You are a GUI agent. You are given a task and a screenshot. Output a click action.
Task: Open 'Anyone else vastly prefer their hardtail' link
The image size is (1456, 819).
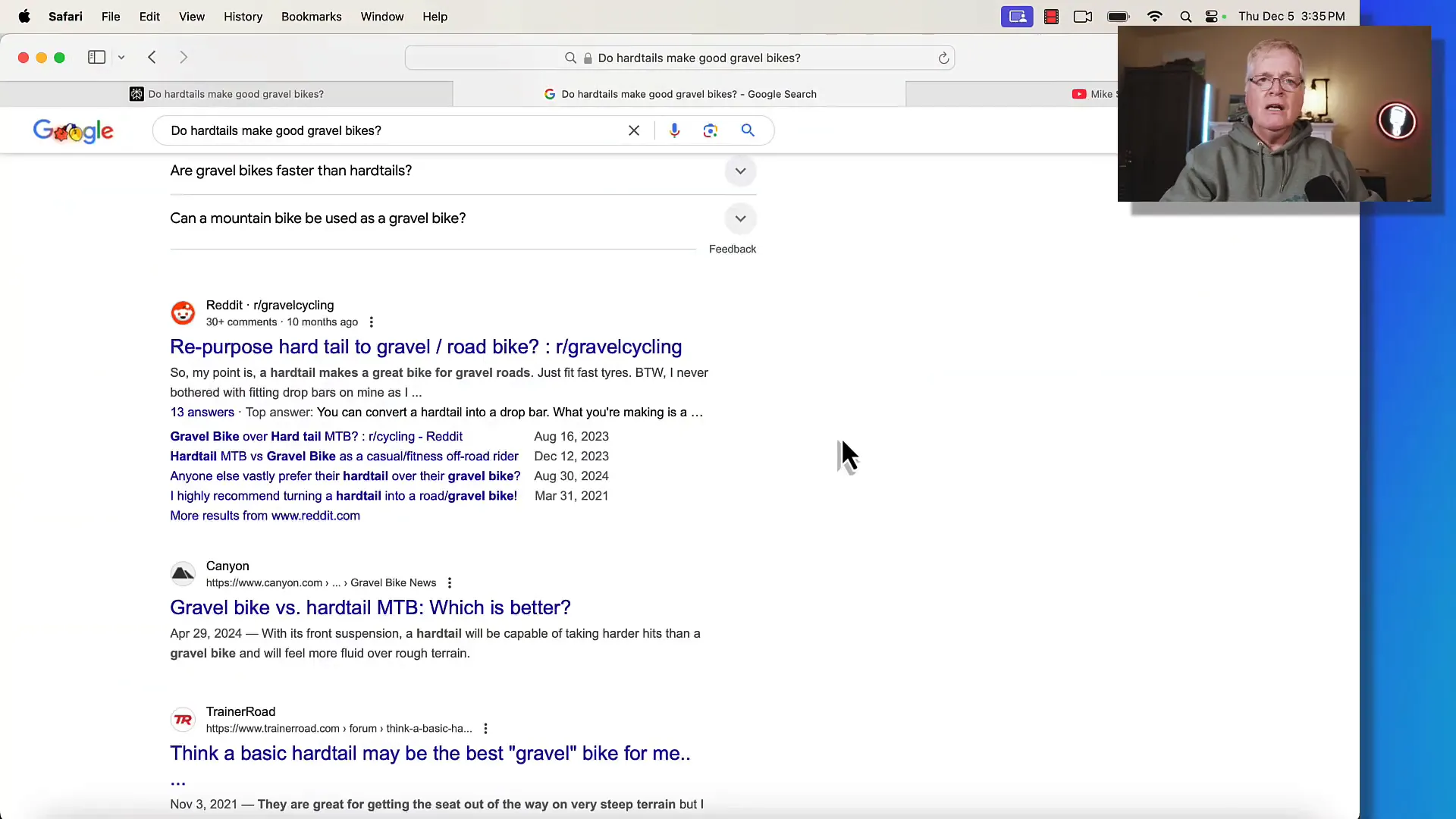[x=345, y=475]
